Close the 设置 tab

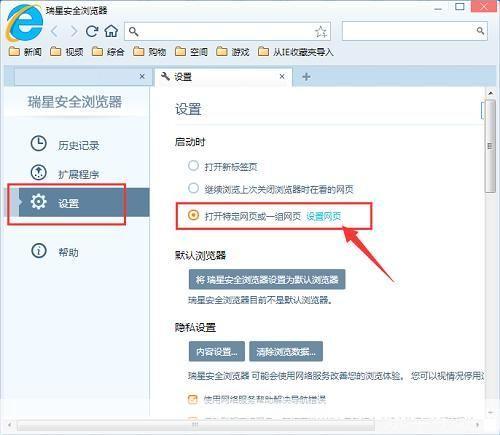[282, 77]
